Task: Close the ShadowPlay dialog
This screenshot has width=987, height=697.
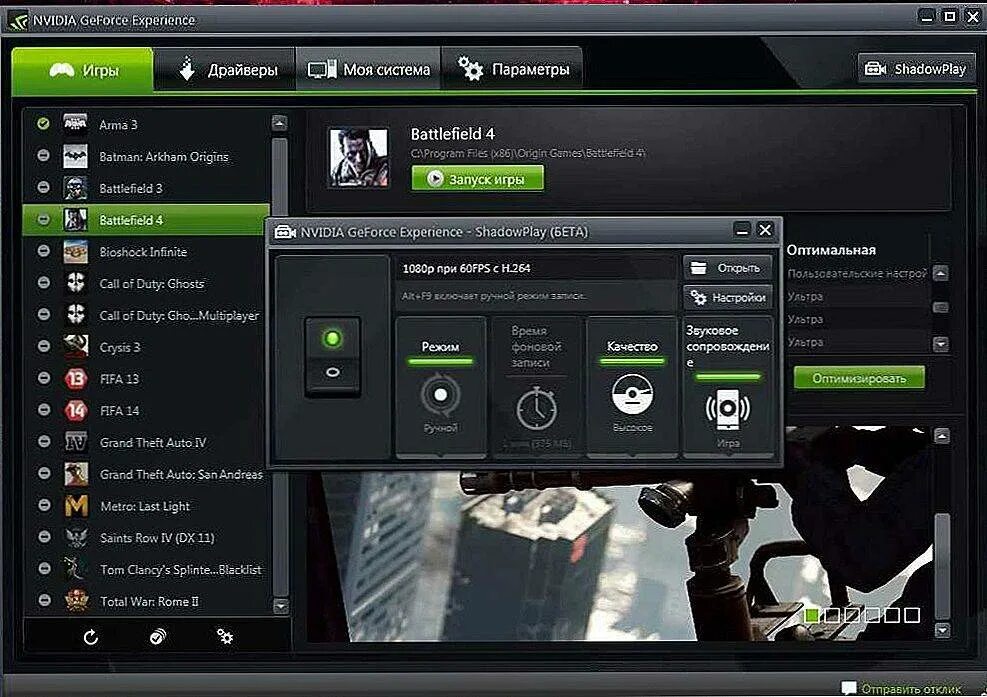Action: (765, 230)
